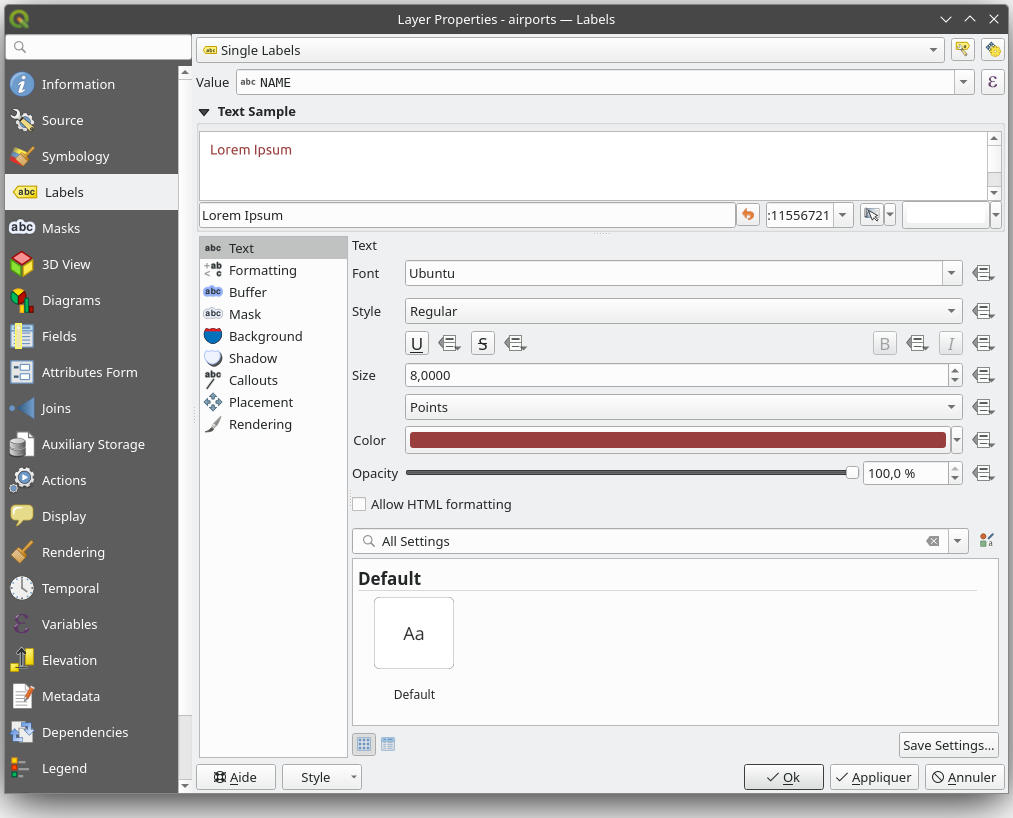
Task: Select the Default text format thumbnail
Action: [414, 634]
